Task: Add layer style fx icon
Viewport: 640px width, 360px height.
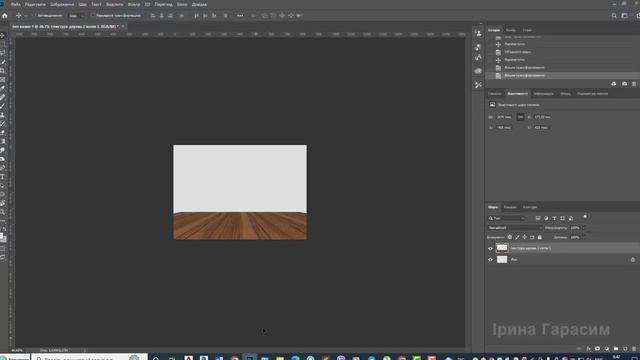Action: pos(588,349)
